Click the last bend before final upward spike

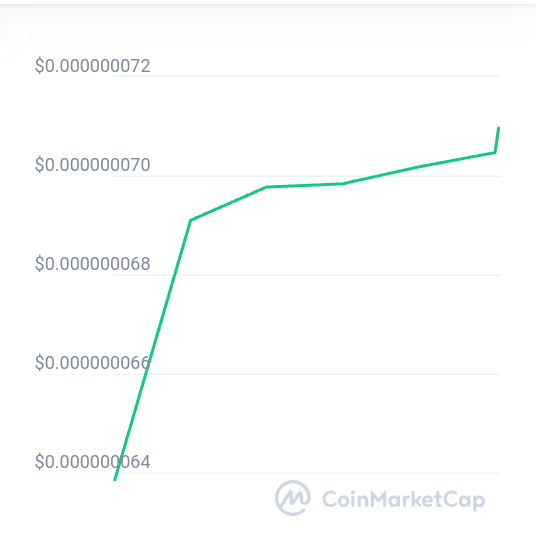(495, 152)
